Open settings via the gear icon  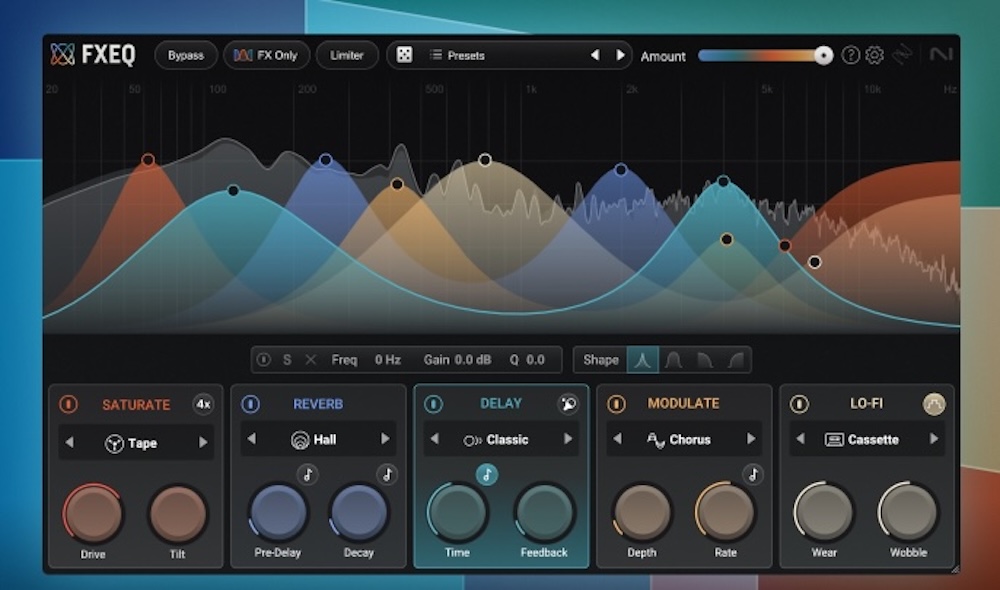click(x=874, y=55)
